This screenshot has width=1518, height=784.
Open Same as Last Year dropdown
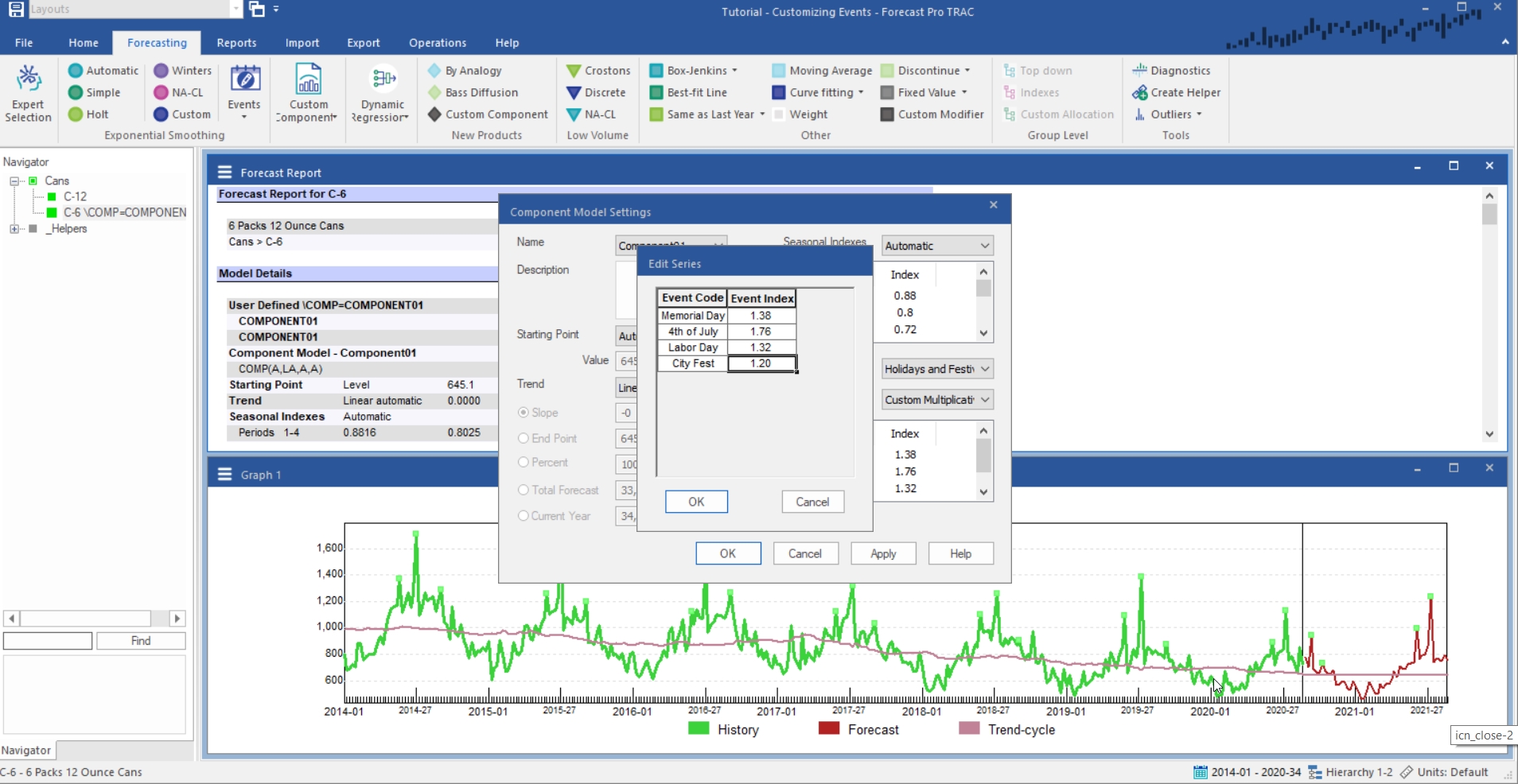point(762,114)
